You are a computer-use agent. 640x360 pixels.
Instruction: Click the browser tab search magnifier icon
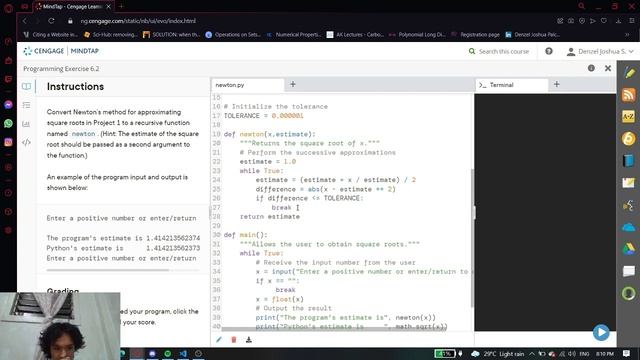click(x=581, y=6)
